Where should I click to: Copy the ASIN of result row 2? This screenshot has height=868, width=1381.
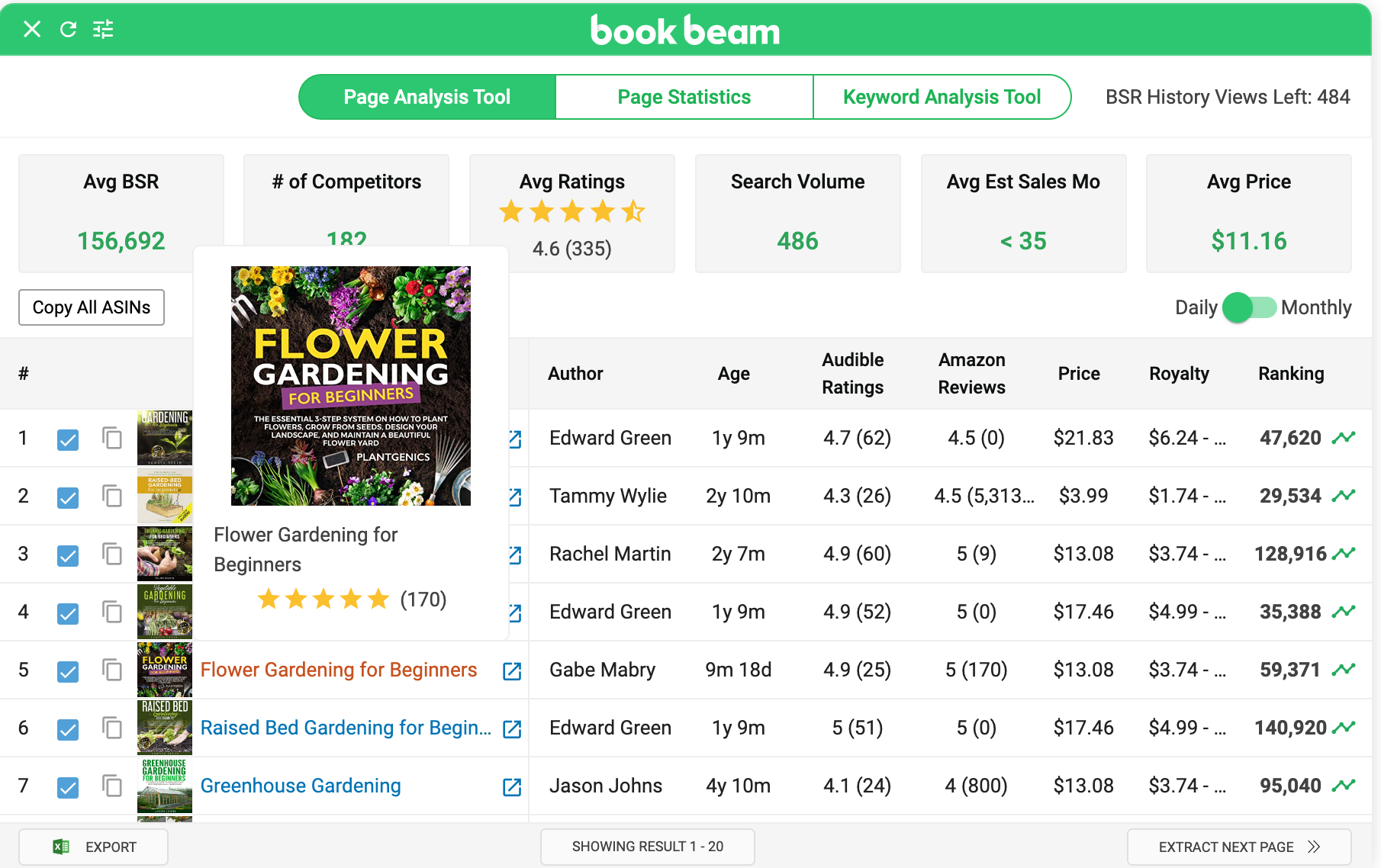112,496
